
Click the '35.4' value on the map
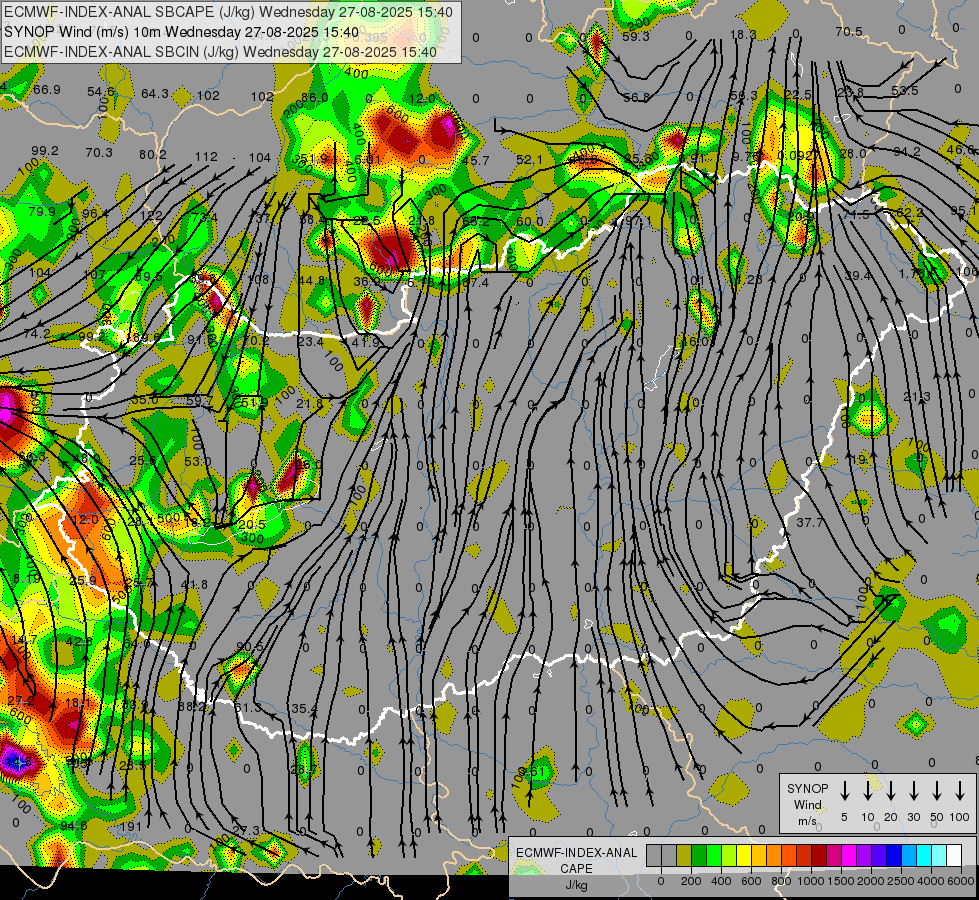pos(303,709)
